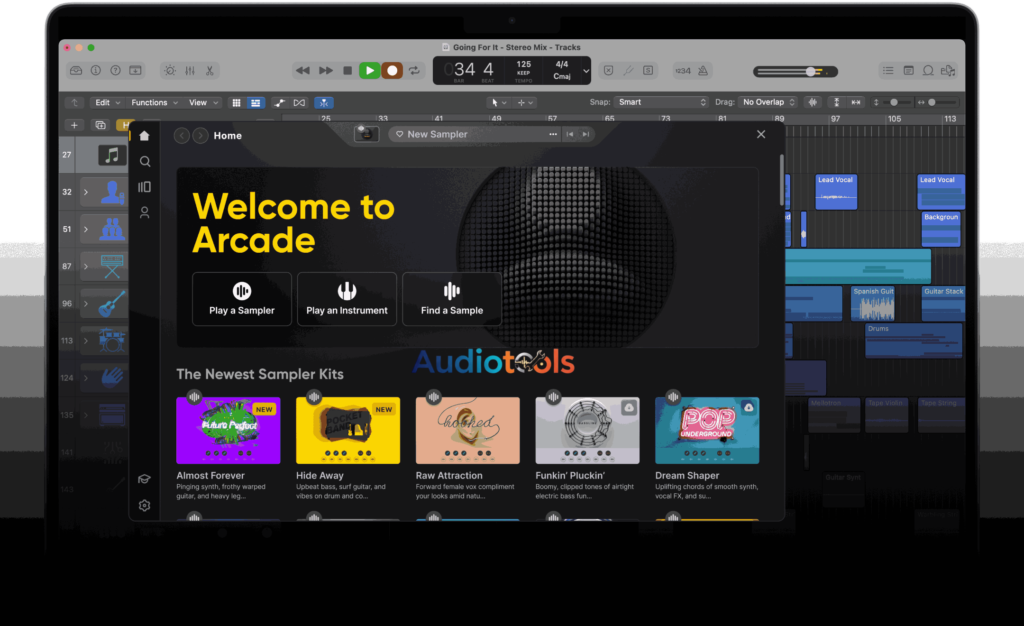
Task: Open the Arcade search icon in sidebar
Action: click(145, 161)
